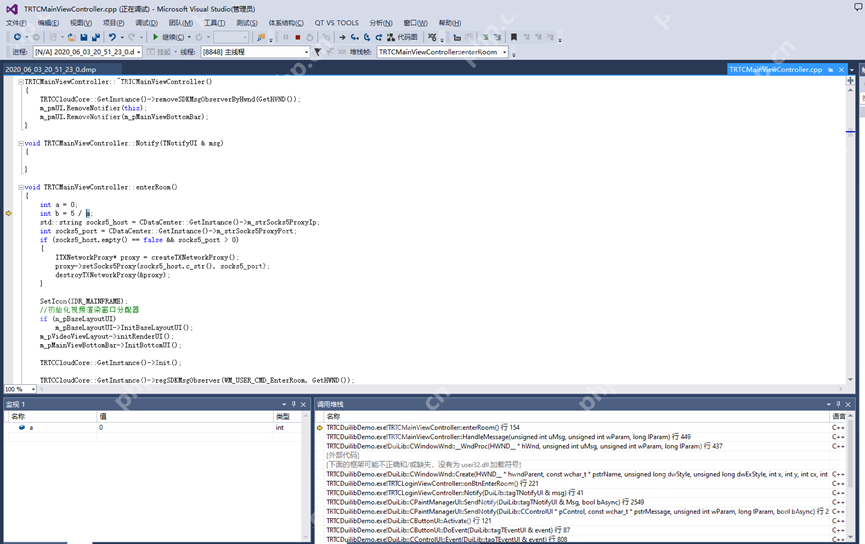Click the Step Over icon
865x544 pixels.
coord(367,37)
